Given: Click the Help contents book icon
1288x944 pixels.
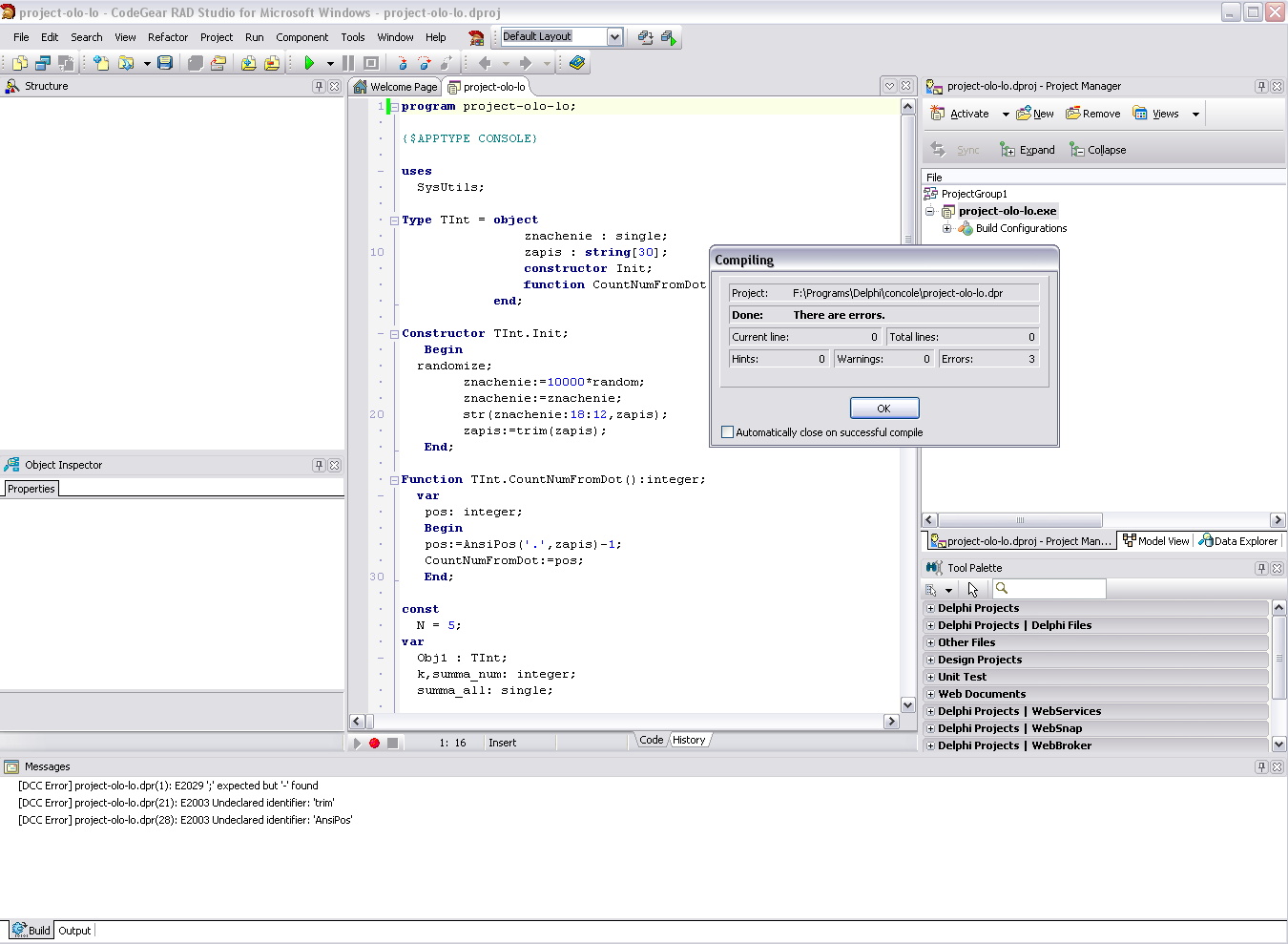Looking at the screenshot, I should [x=577, y=63].
